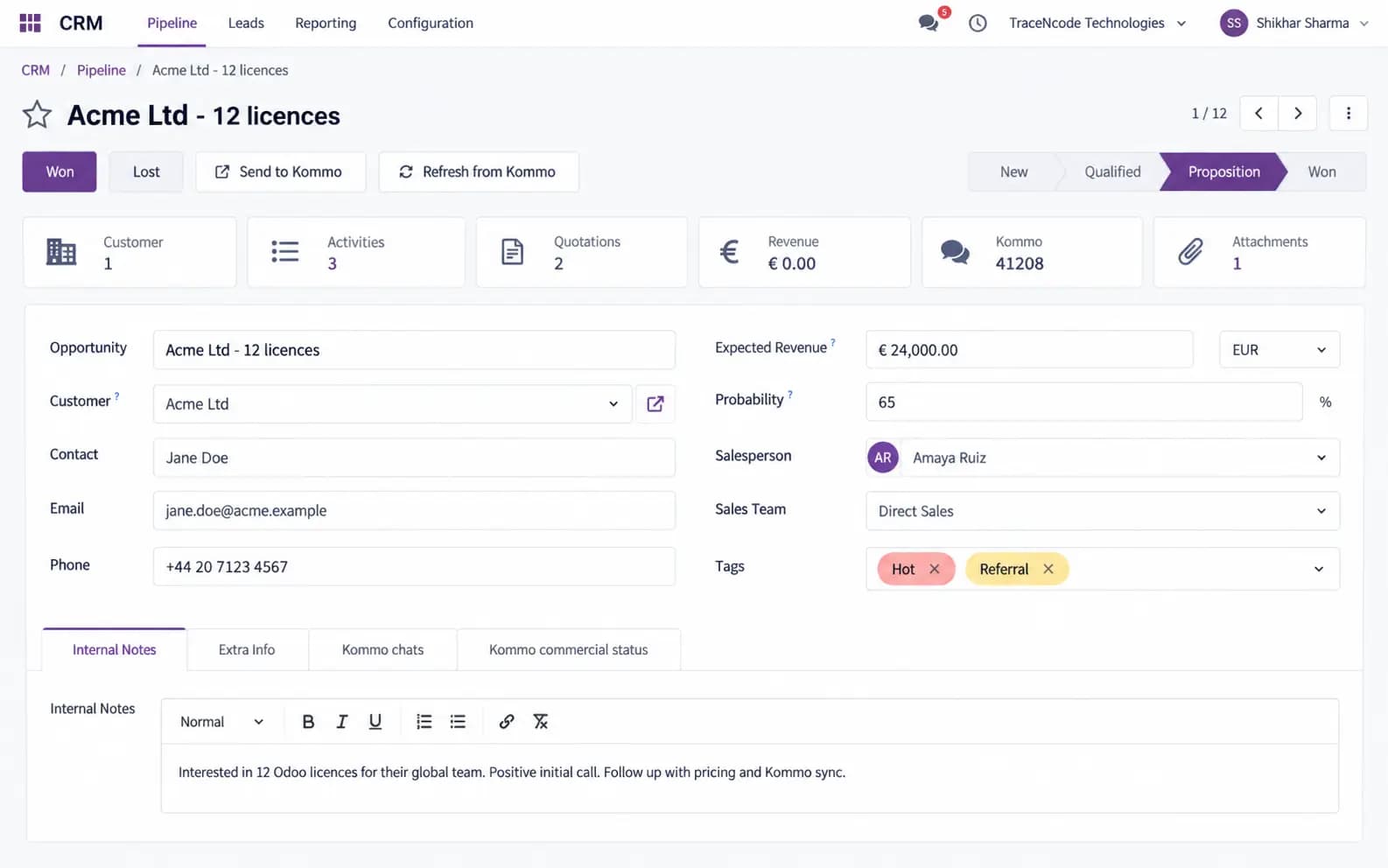Switch to the Kommo chats tab

[x=382, y=649]
